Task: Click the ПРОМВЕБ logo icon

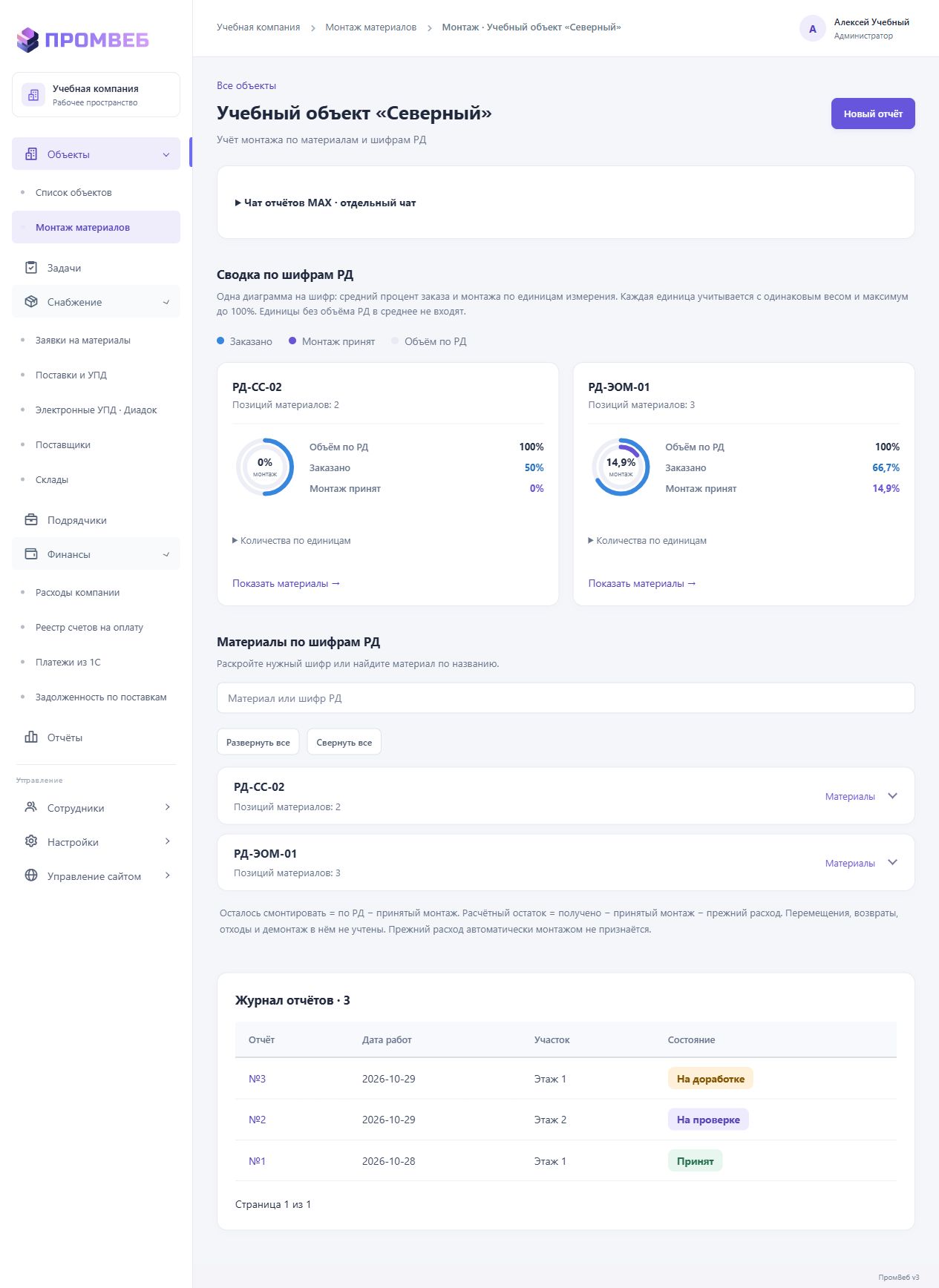Action: pyautogui.click(x=27, y=40)
